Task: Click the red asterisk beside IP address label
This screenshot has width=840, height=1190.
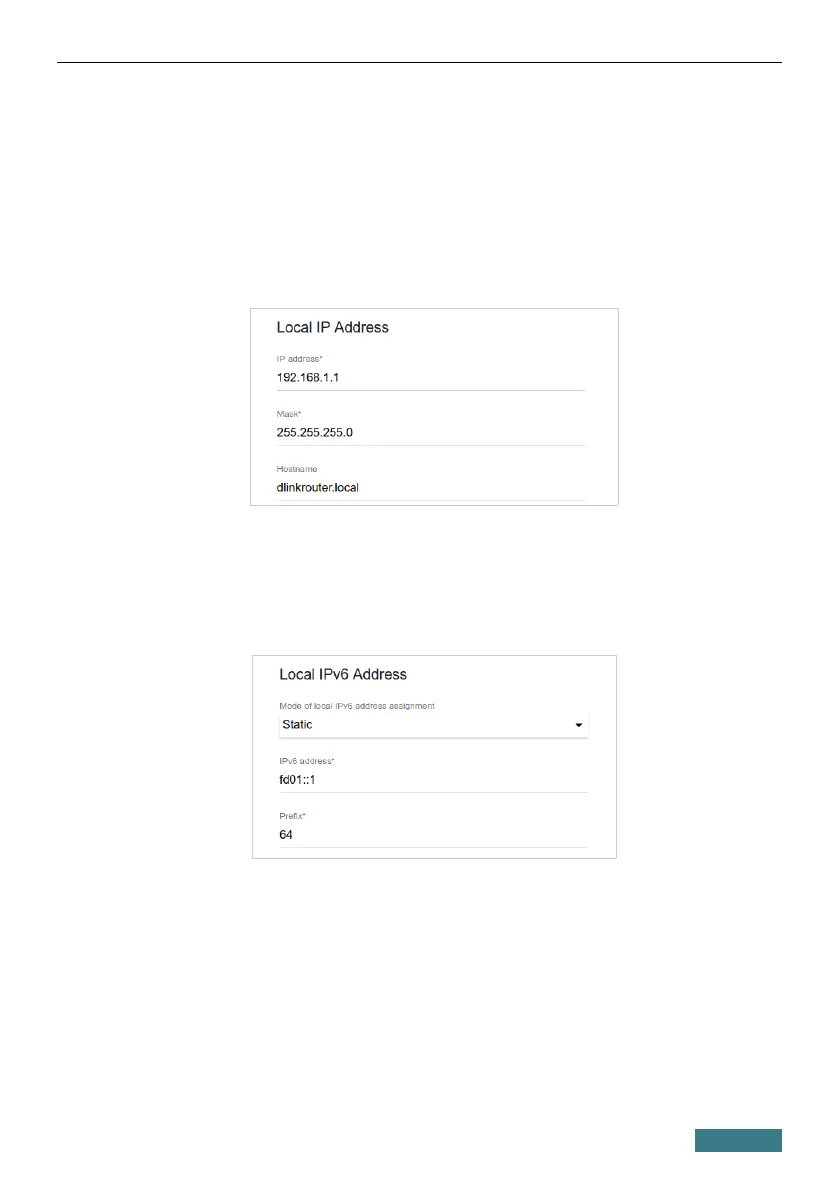Action: [321, 357]
